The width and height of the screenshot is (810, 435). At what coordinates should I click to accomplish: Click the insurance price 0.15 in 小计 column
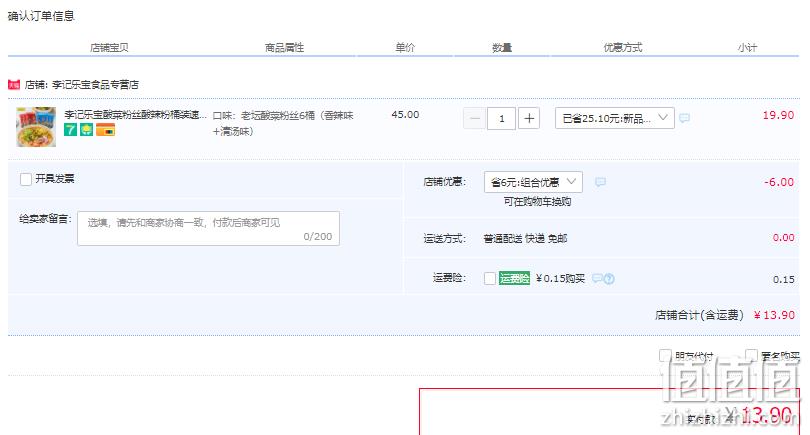784,279
